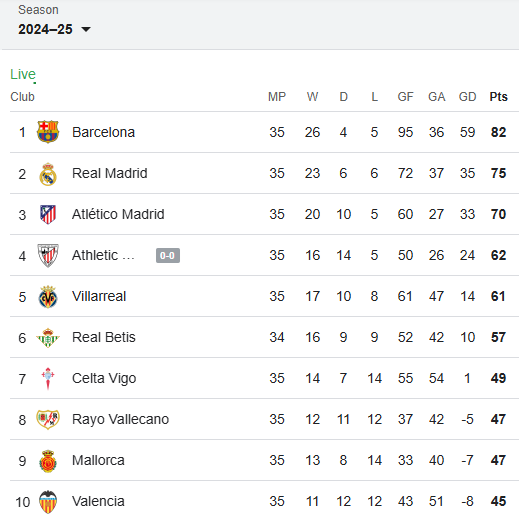Select the Villarreal team name
Image resolution: width=519 pixels, height=514 pixels.
pos(99,296)
